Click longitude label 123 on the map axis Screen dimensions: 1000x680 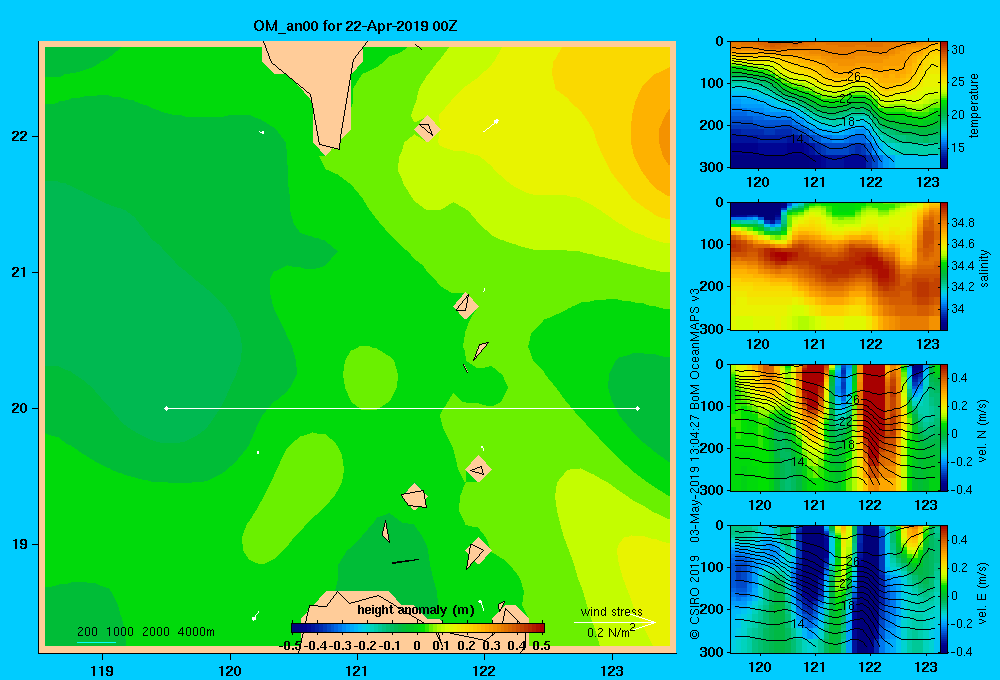click(x=612, y=670)
